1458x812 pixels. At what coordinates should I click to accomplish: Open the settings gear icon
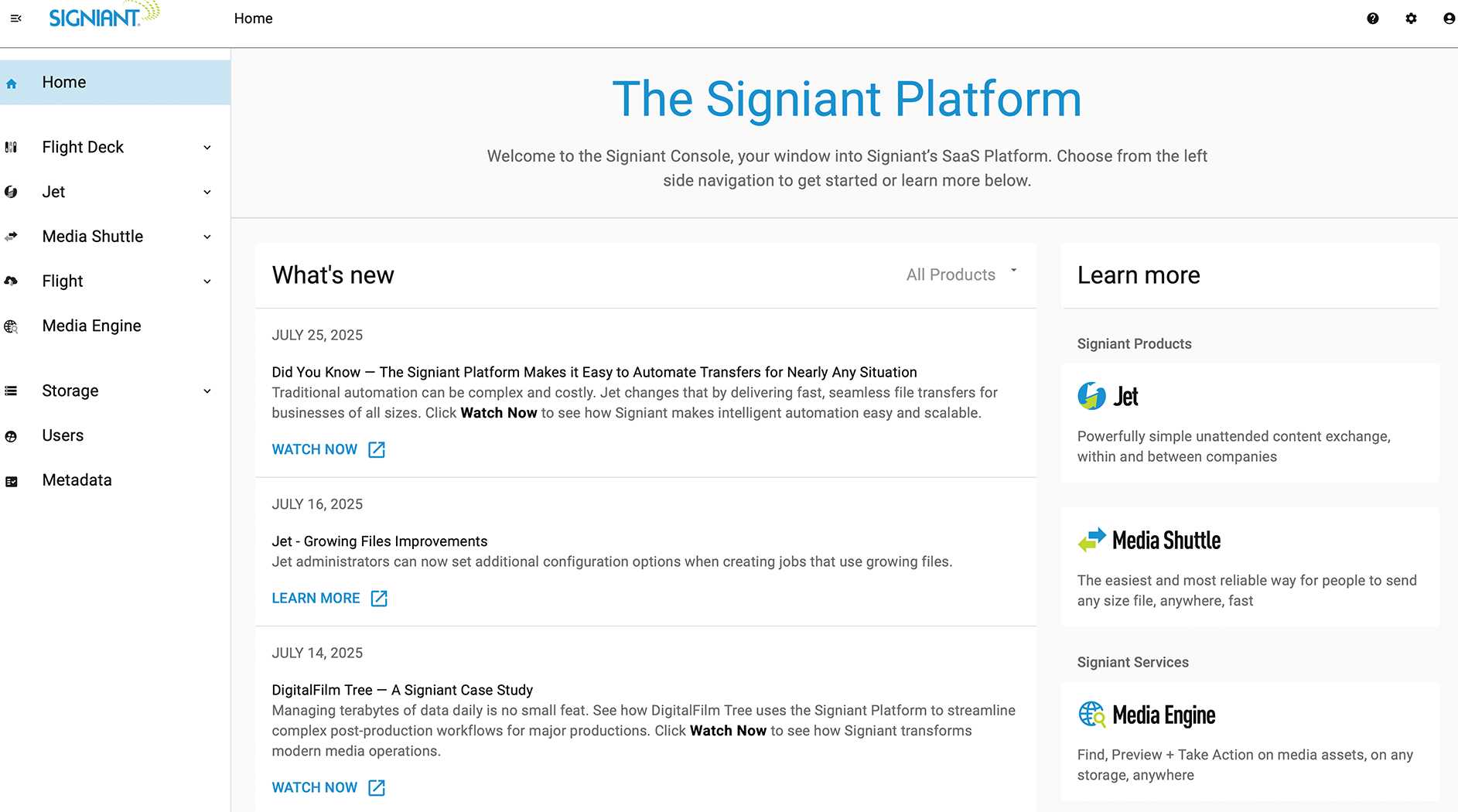coord(1411,19)
